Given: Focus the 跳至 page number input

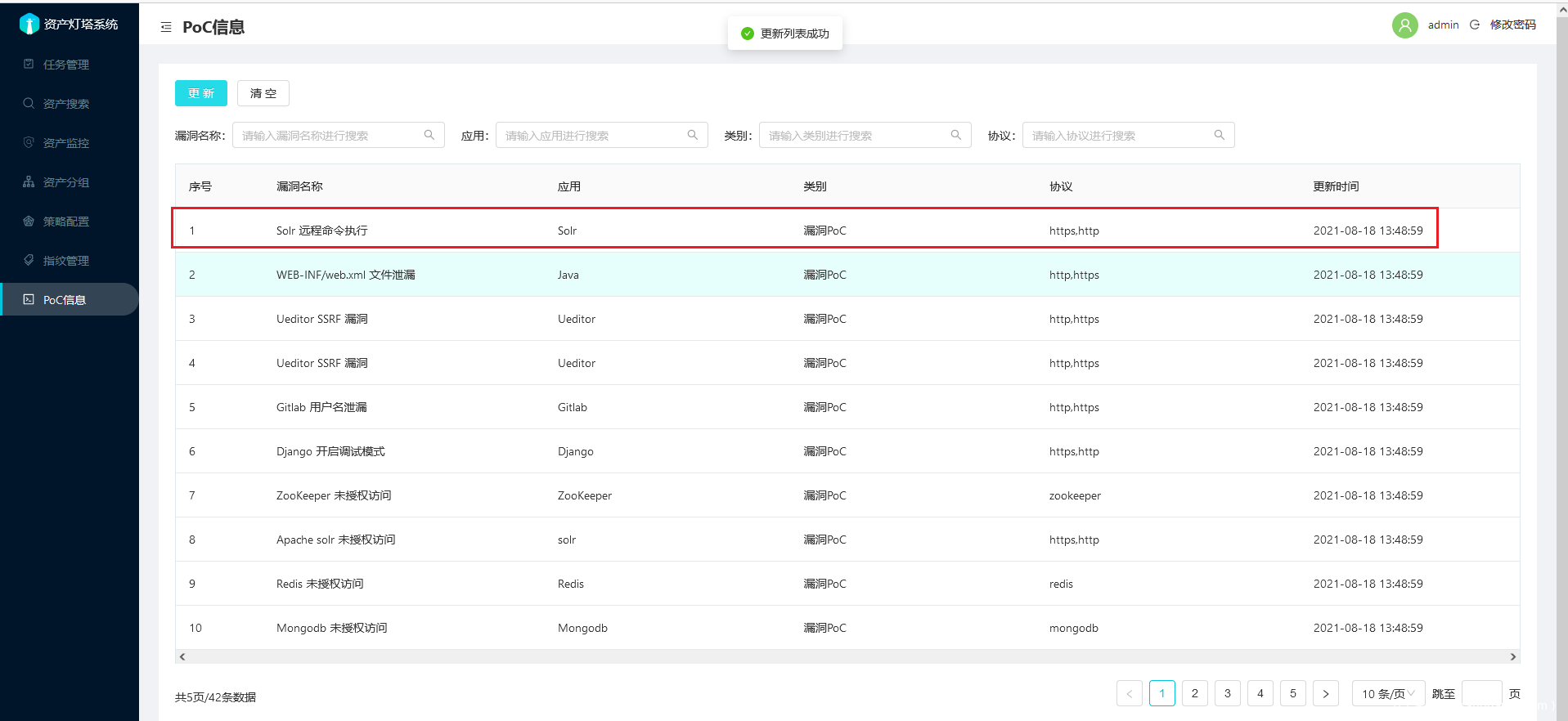Looking at the screenshot, I should click(1481, 693).
